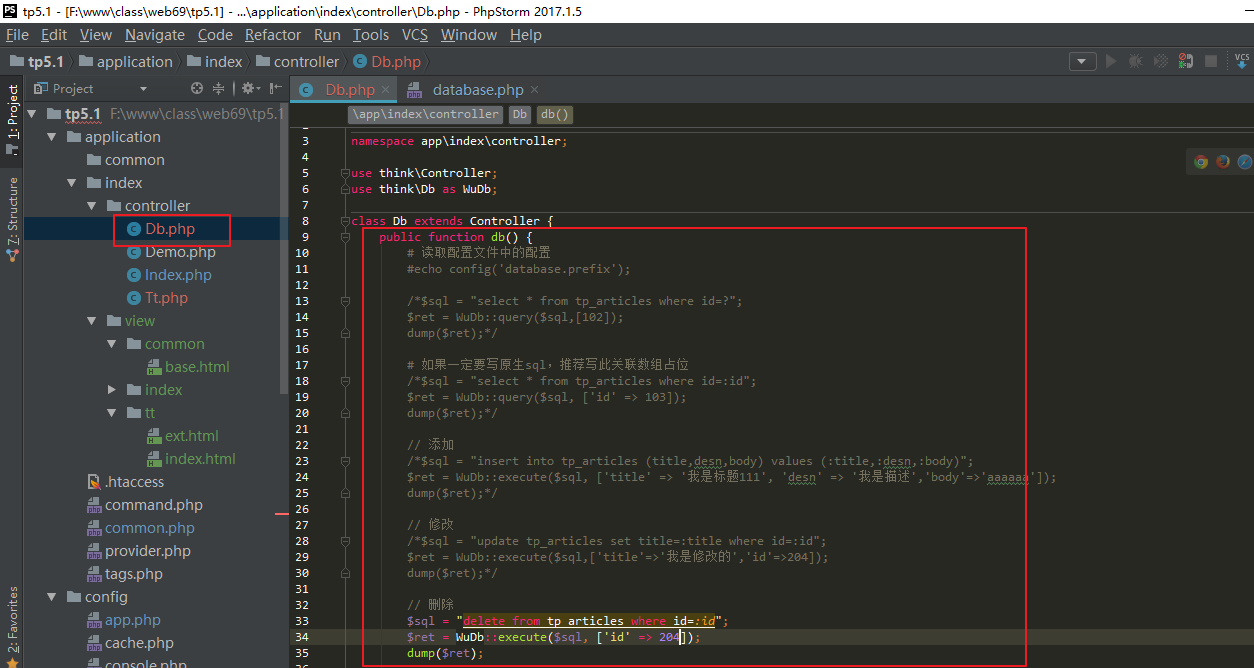Collapse the tp5.1 root folder

[x=32, y=114]
